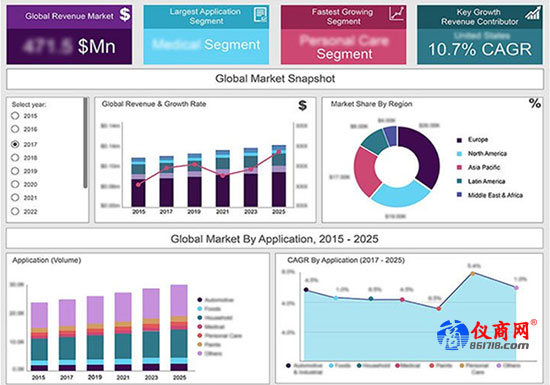
Task: Select year 2020 in the year list
Action: pos(15,184)
